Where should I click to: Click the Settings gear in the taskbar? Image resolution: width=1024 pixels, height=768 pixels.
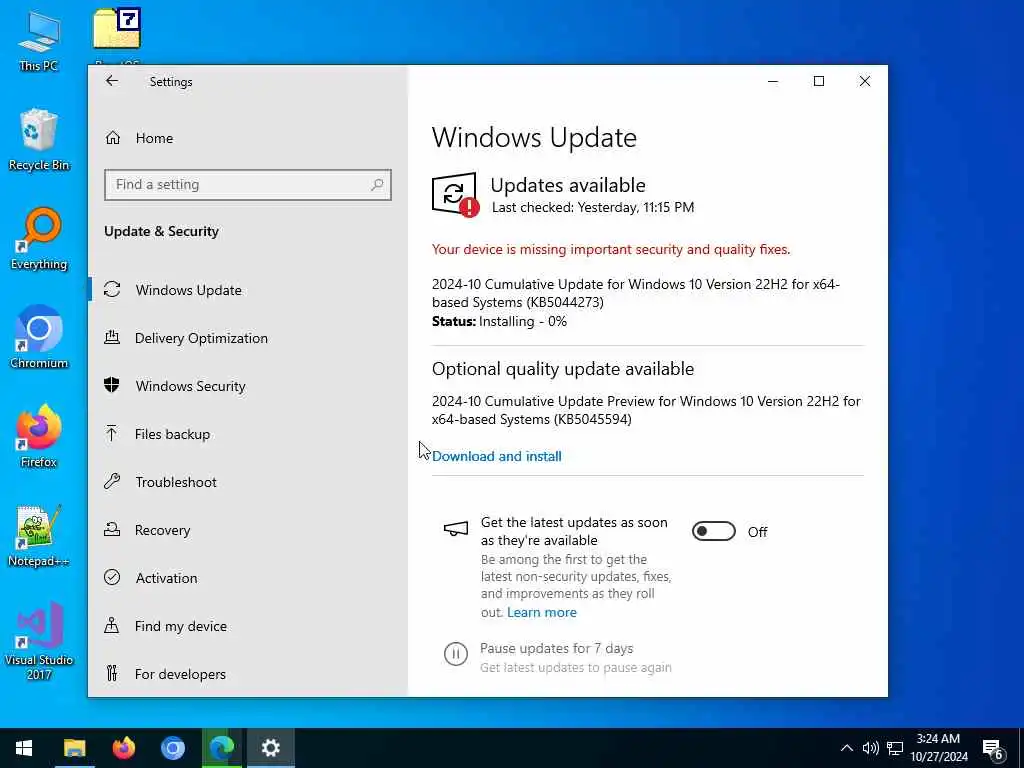(270, 748)
